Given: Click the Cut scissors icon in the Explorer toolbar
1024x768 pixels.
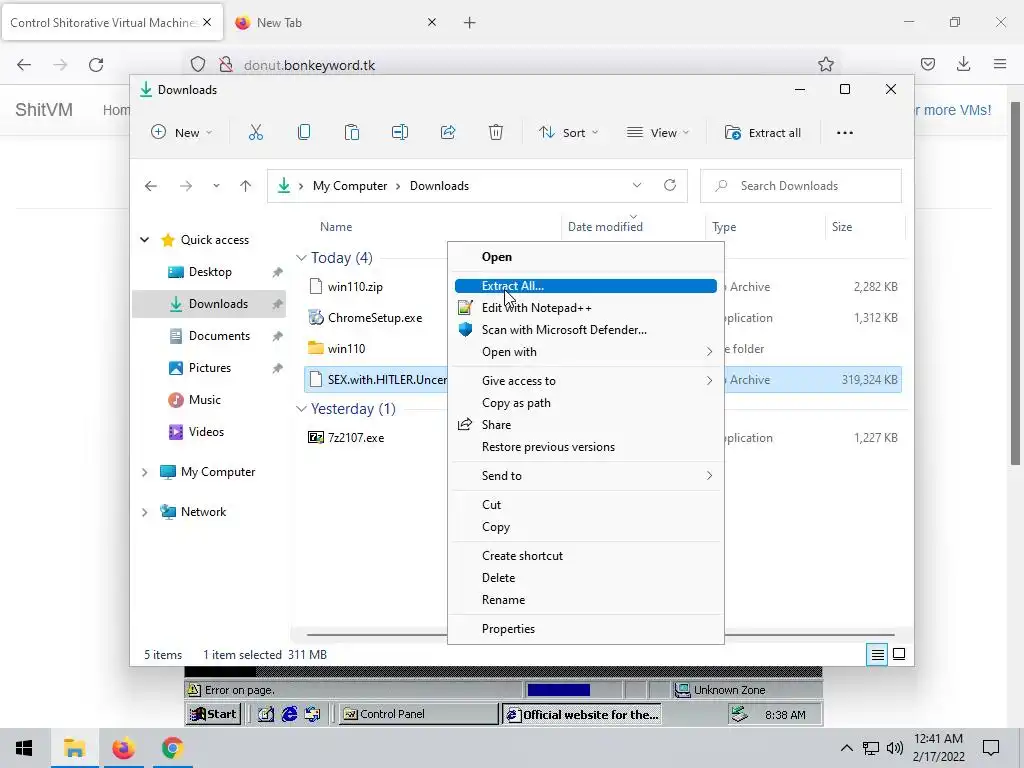Looking at the screenshot, I should 255,133.
